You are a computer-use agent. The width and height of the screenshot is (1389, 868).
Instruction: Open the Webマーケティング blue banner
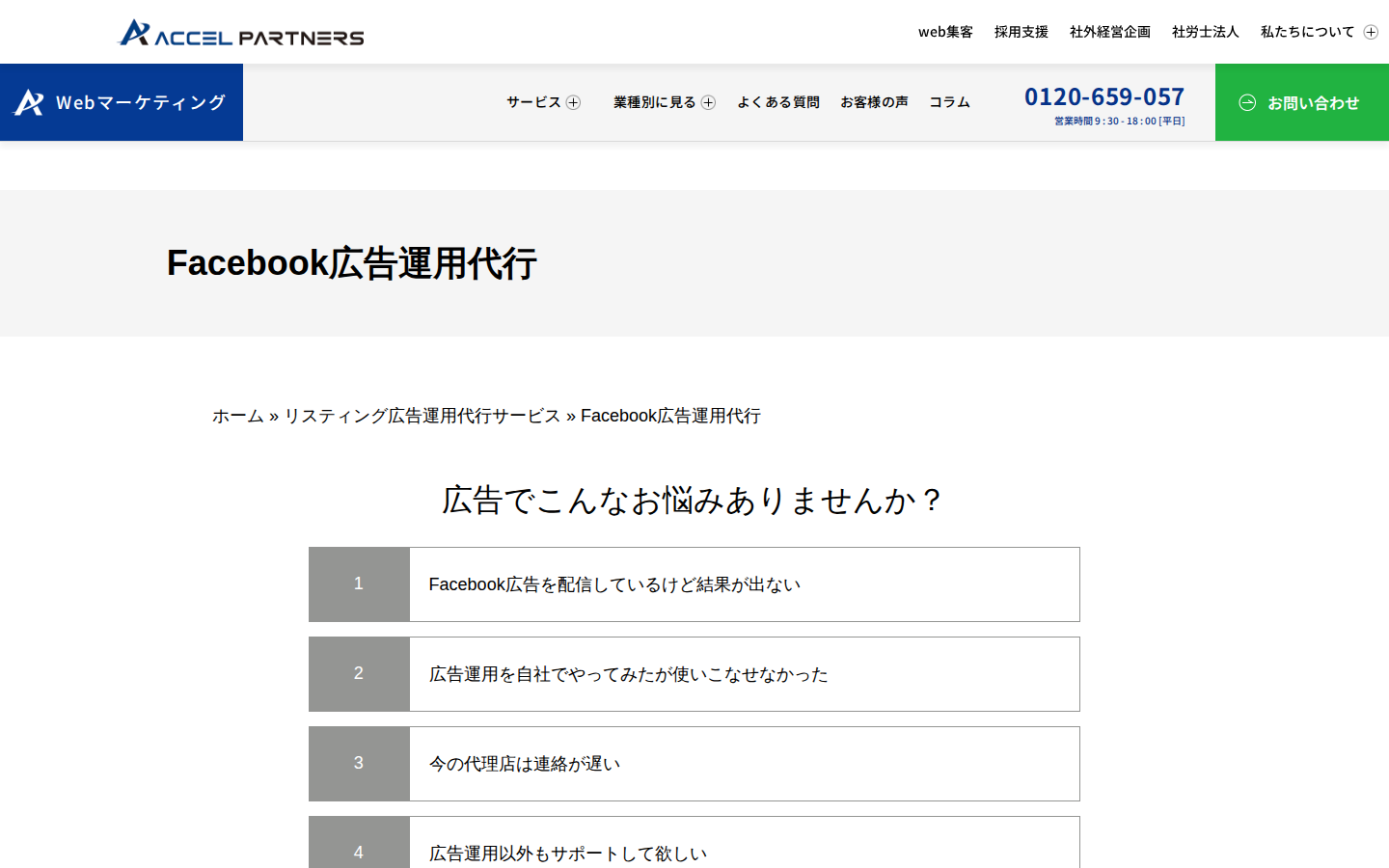pos(122,102)
